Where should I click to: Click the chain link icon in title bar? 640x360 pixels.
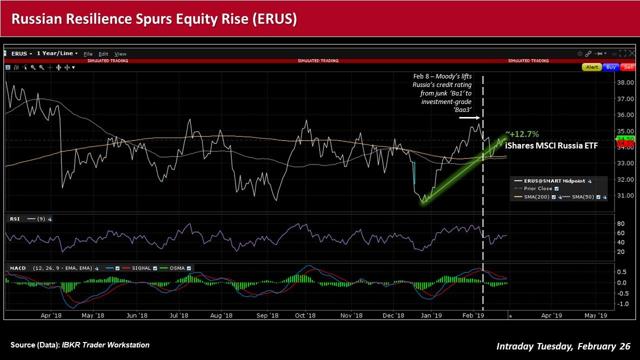click(588, 54)
